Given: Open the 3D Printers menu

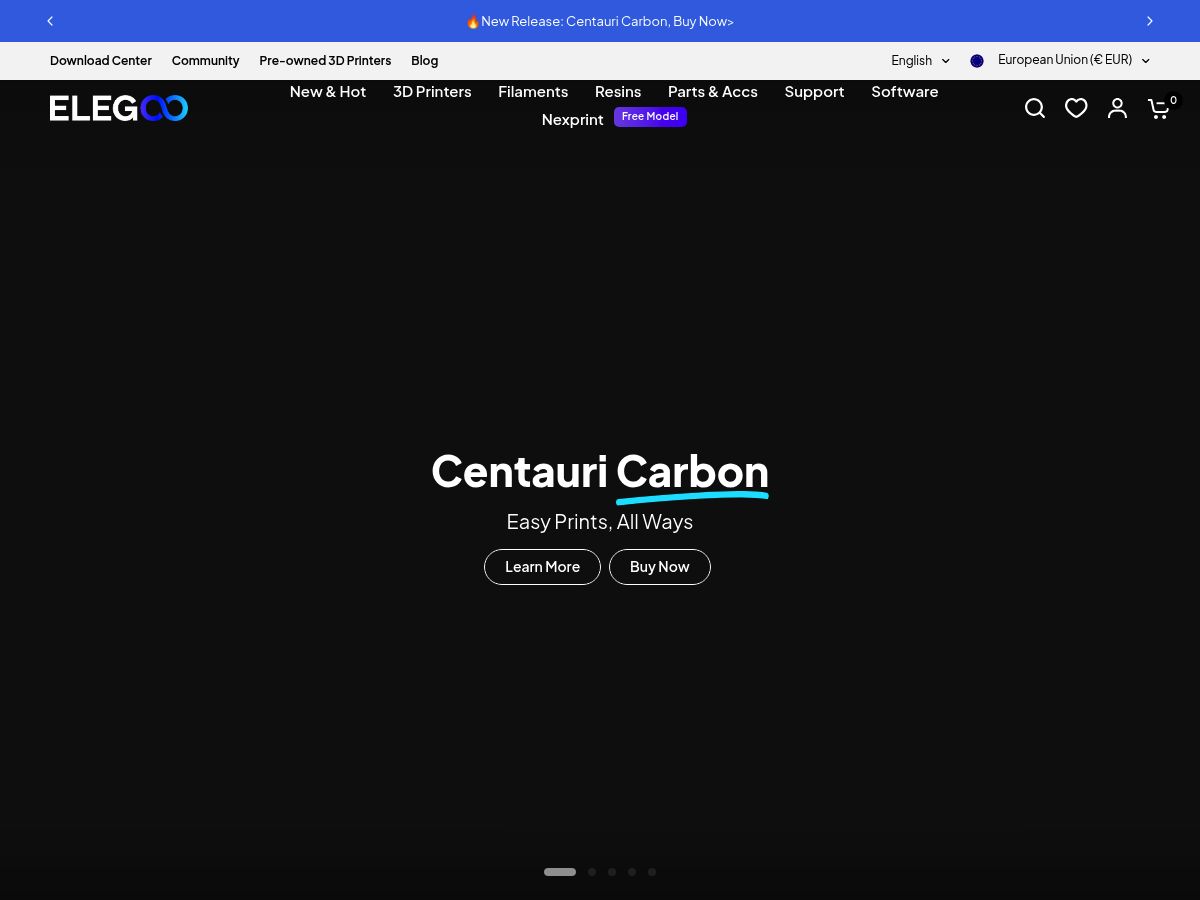Looking at the screenshot, I should click(432, 91).
